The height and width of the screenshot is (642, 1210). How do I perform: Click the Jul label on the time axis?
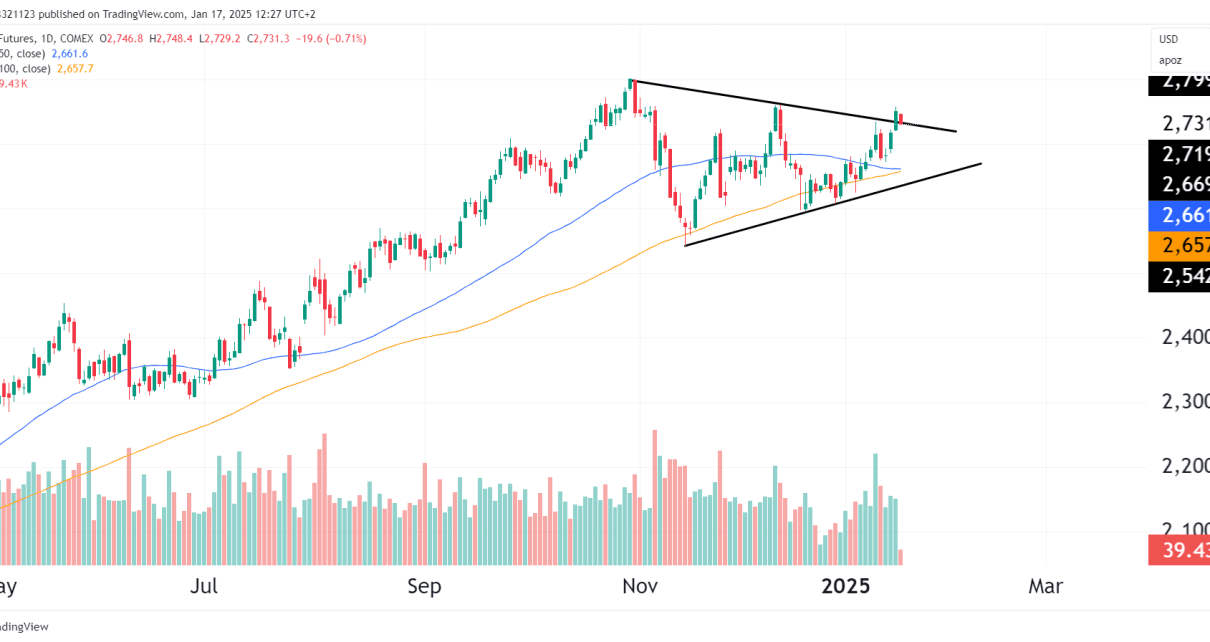pyautogui.click(x=205, y=586)
